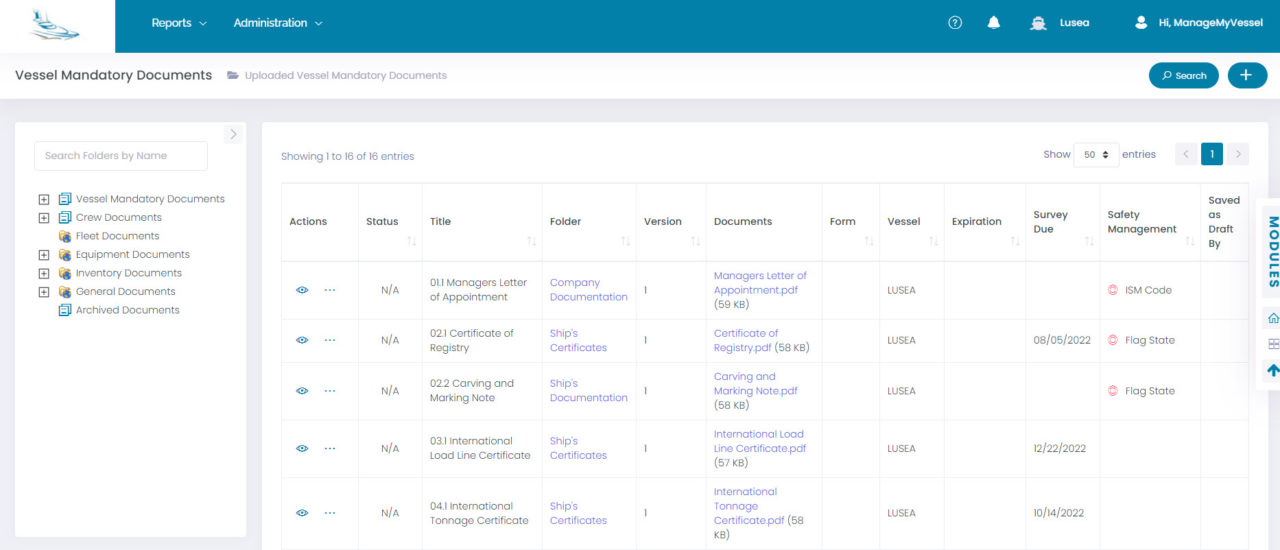The image size is (1280, 550).
Task: Open the Reports menu
Action: click(x=179, y=23)
